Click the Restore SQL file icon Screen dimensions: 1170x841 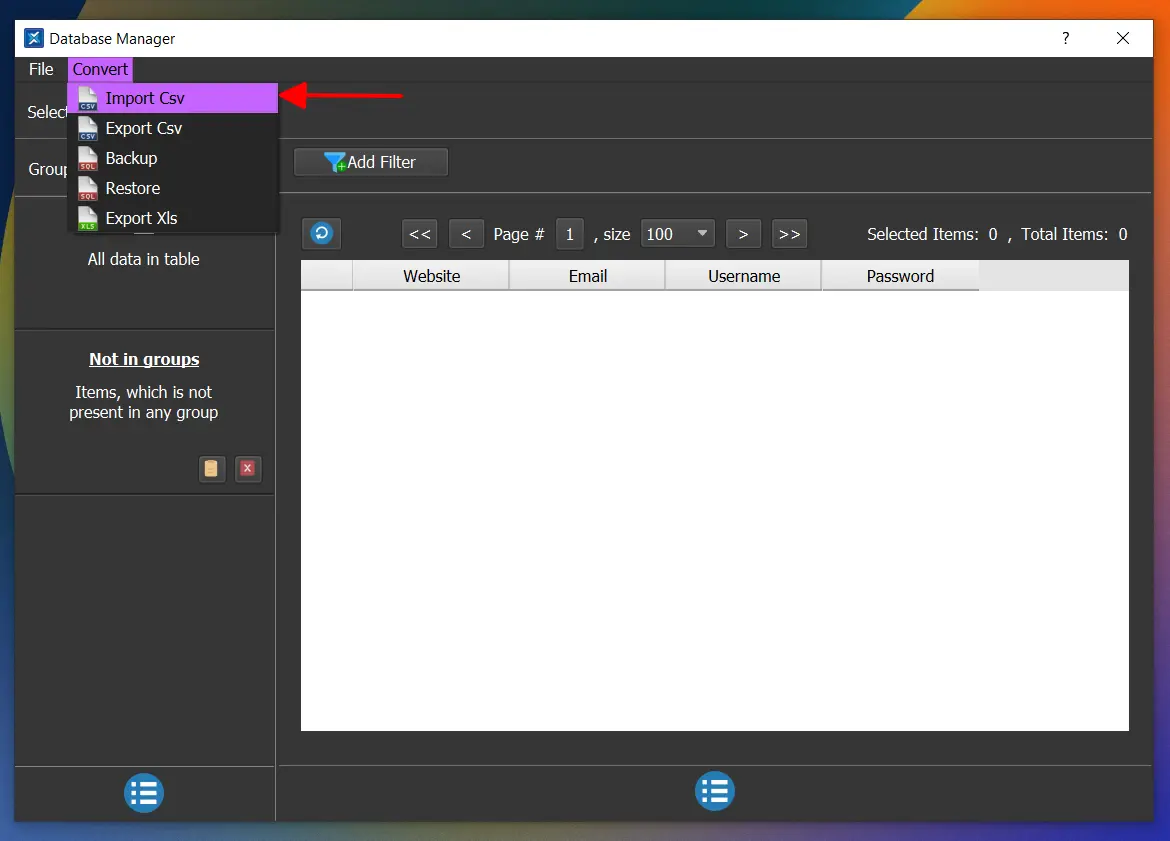[x=88, y=188]
